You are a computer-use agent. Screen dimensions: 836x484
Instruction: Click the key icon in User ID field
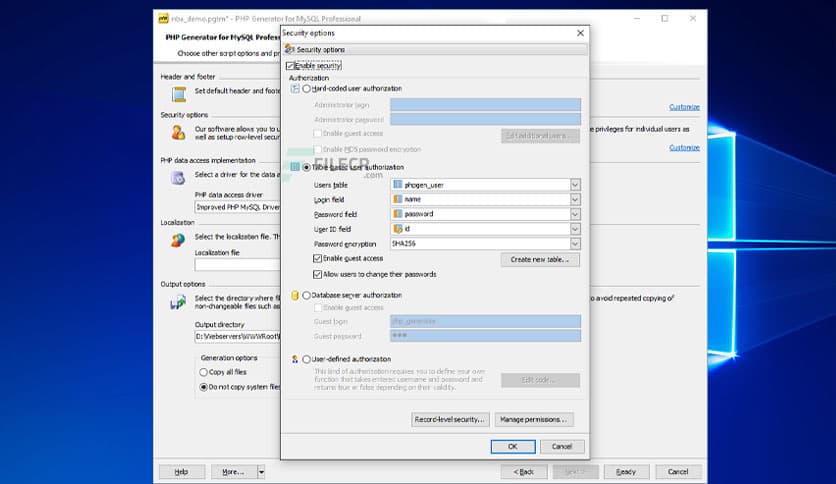[398, 229]
